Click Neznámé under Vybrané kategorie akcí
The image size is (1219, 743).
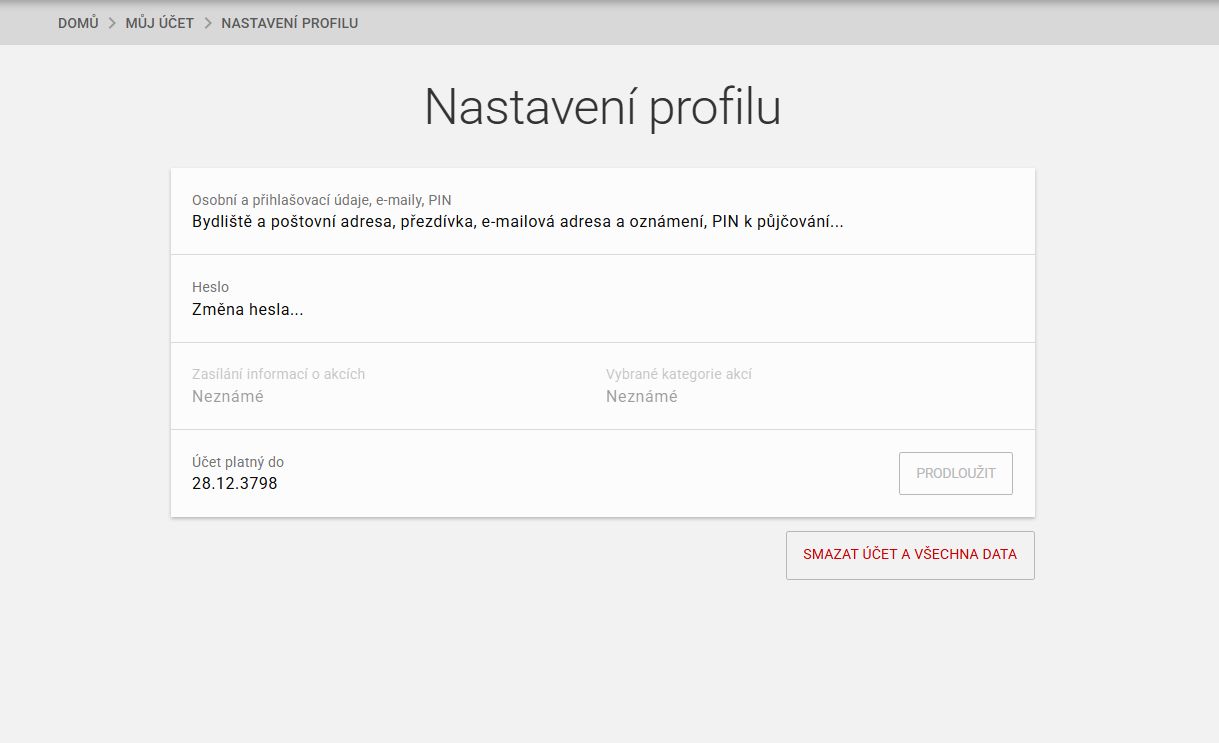(641, 397)
